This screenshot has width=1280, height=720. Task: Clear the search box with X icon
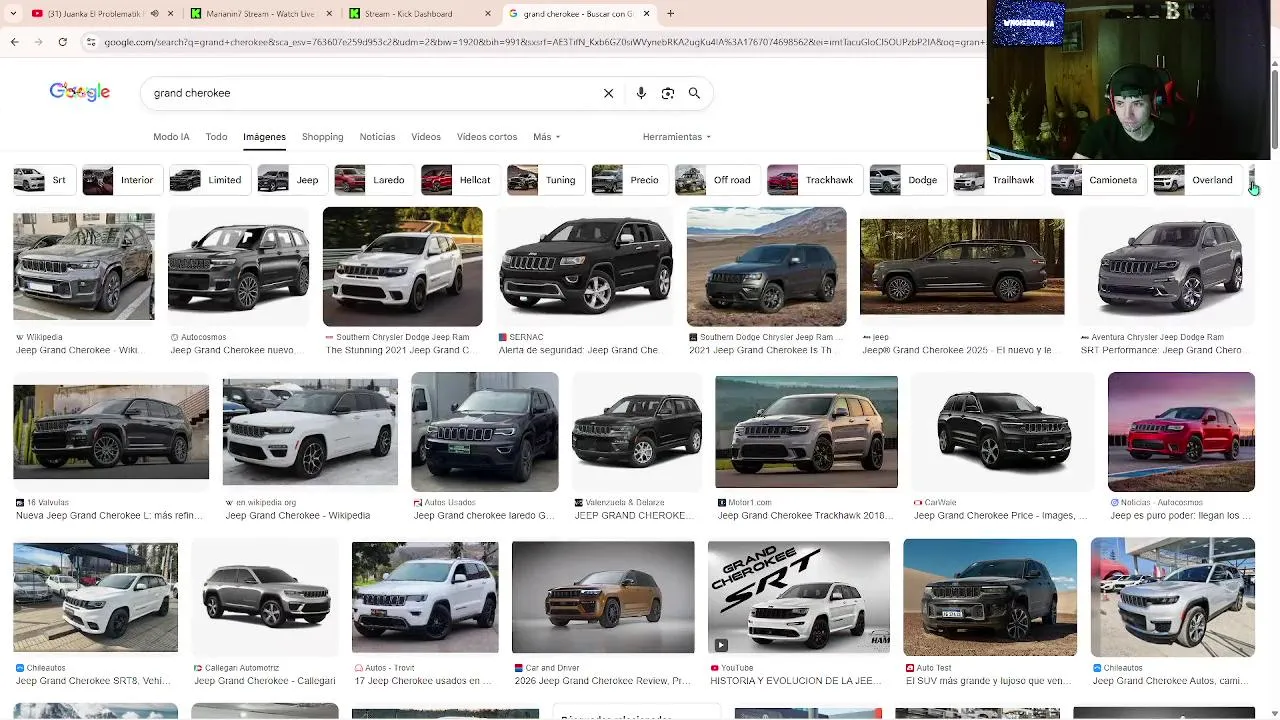[x=608, y=93]
